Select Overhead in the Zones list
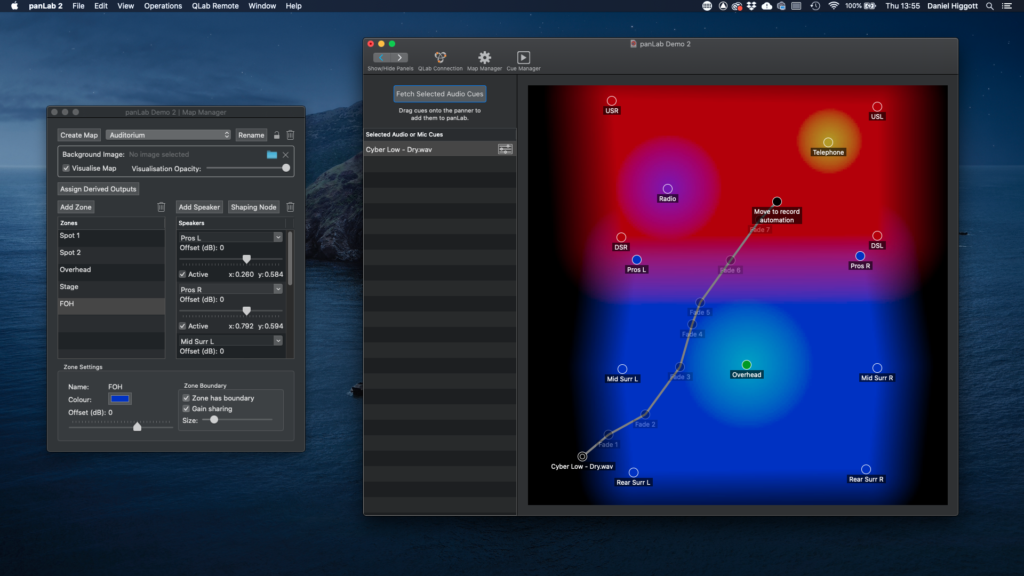 111,270
